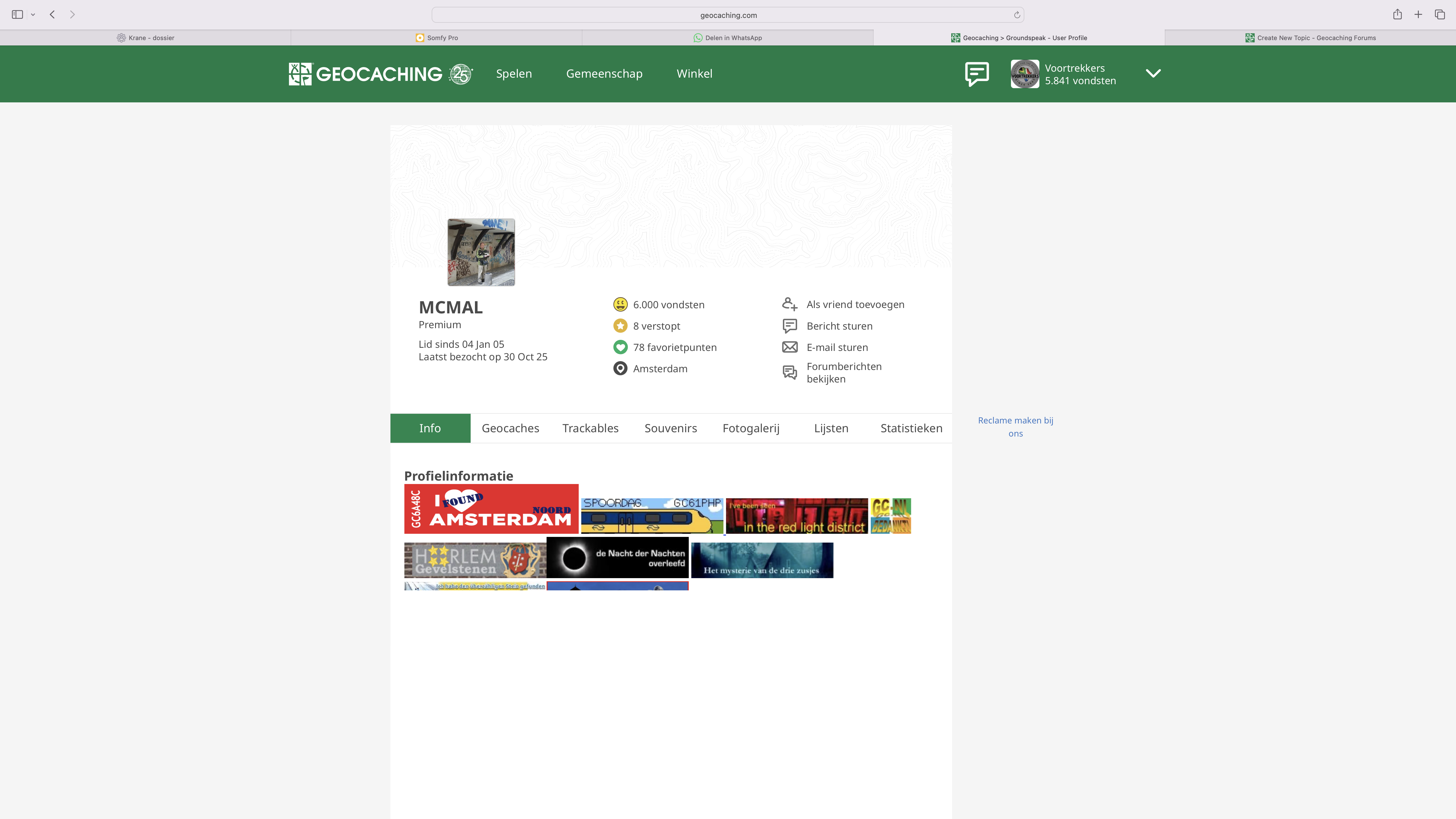Click Reclame maken bij ons link
The width and height of the screenshot is (1456, 819).
[1015, 427]
